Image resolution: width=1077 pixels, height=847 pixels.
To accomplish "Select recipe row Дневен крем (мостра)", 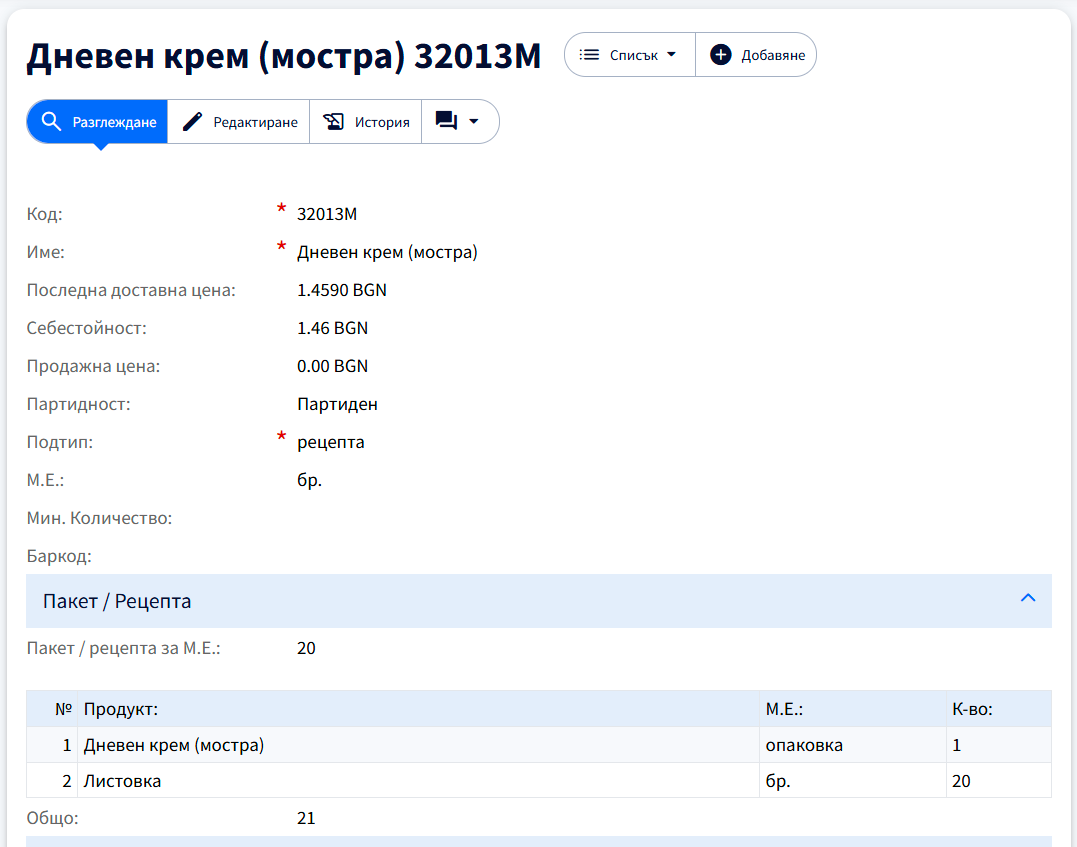I will tap(400, 744).
